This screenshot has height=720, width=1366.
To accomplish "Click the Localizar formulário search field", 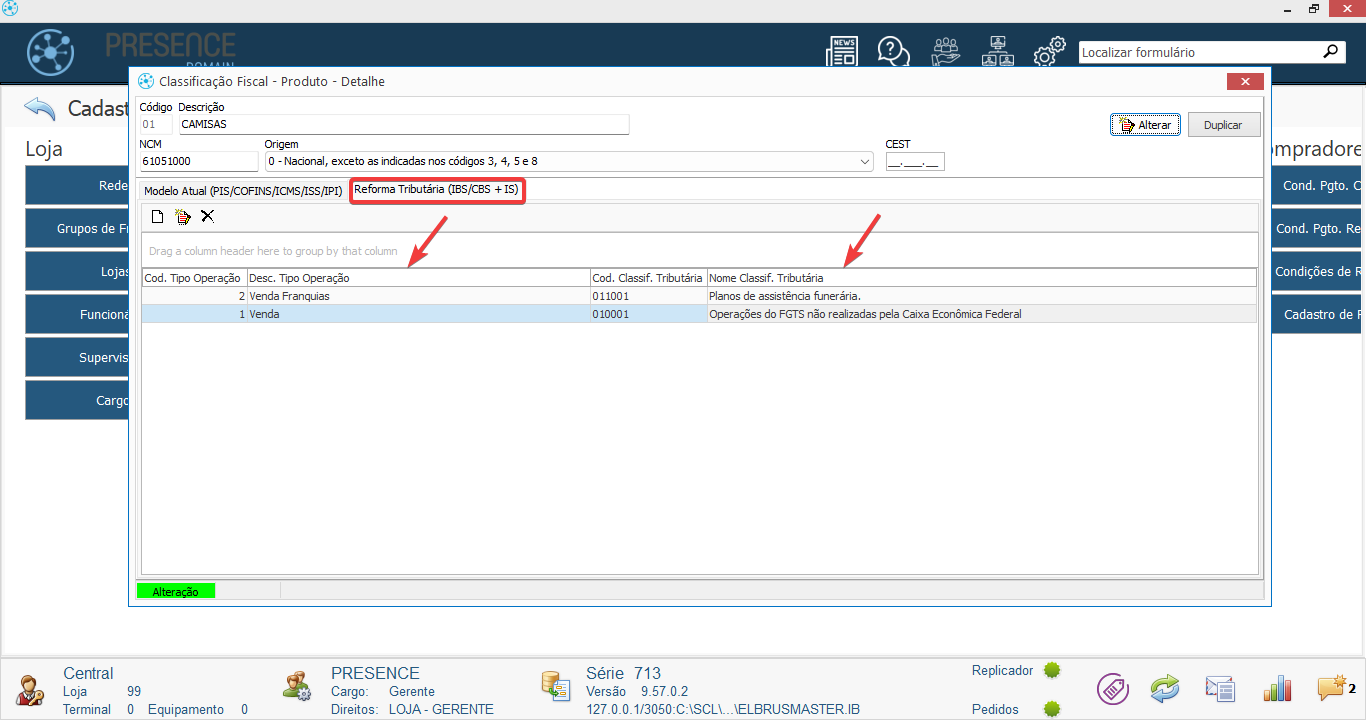I will point(1198,52).
